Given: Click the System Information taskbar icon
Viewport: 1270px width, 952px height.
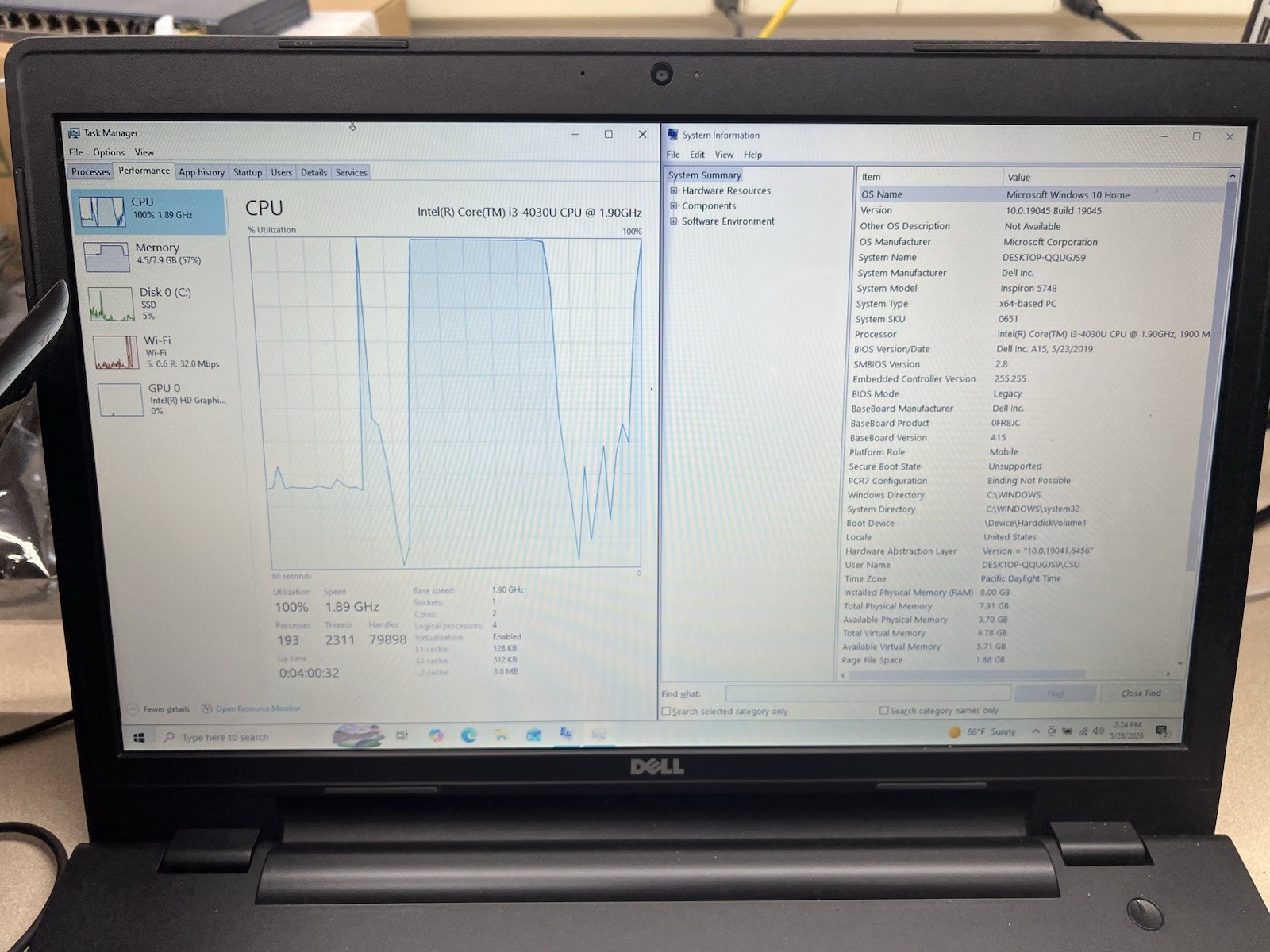Looking at the screenshot, I should (x=566, y=734).
